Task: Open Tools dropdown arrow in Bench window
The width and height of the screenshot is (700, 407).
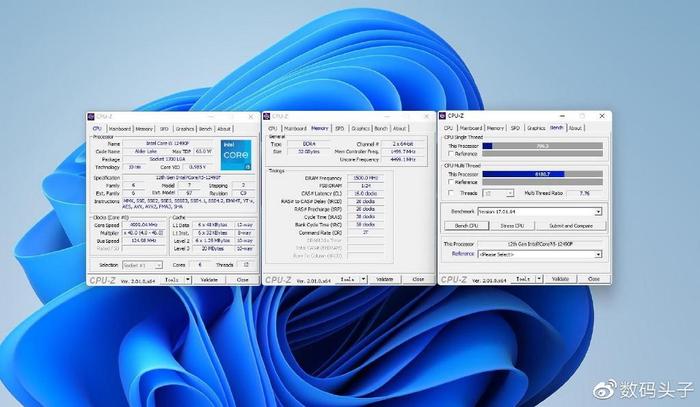Action: coord(539,279)
